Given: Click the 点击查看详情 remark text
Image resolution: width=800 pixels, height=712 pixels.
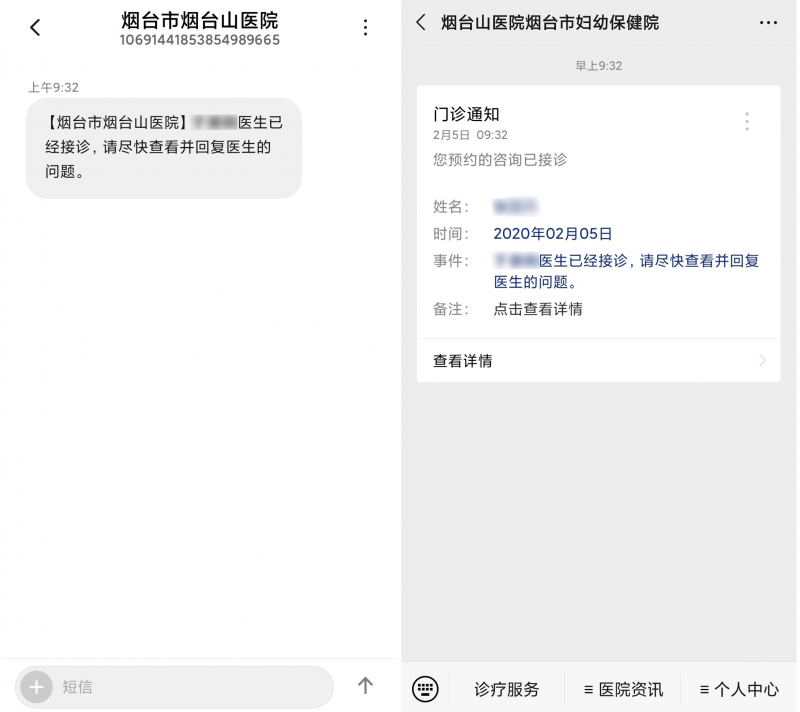Looking at the screenshot, I should [x=538, y=309].
